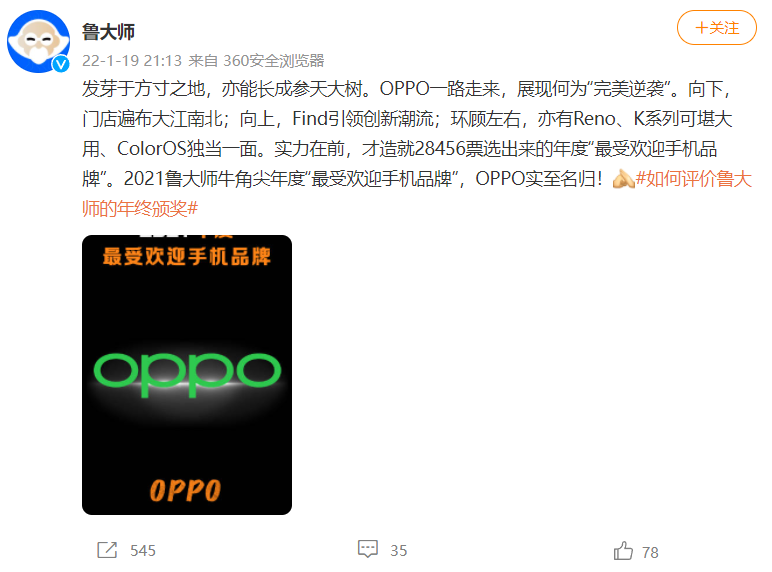Click the orange OPPO text in image

[185, 490]
